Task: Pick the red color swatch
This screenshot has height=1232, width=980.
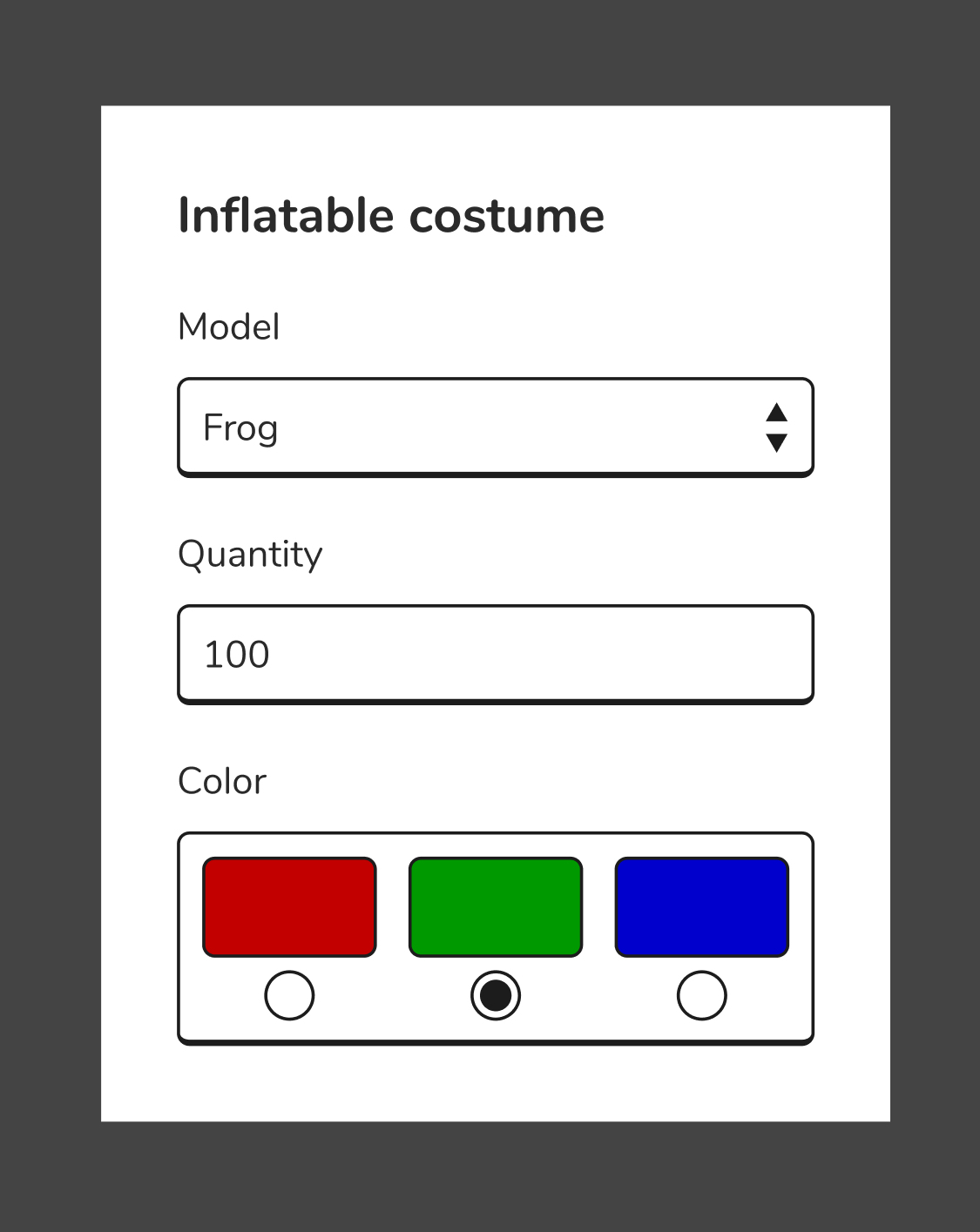Action: 289,907
